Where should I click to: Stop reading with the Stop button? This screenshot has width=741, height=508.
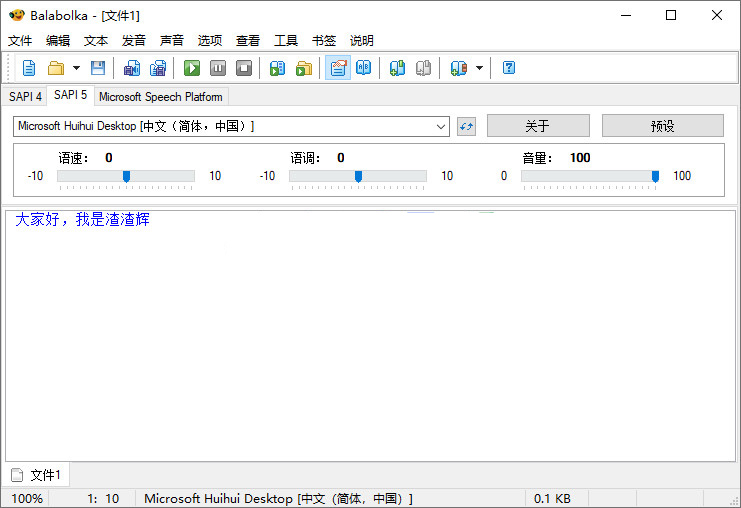244,68
